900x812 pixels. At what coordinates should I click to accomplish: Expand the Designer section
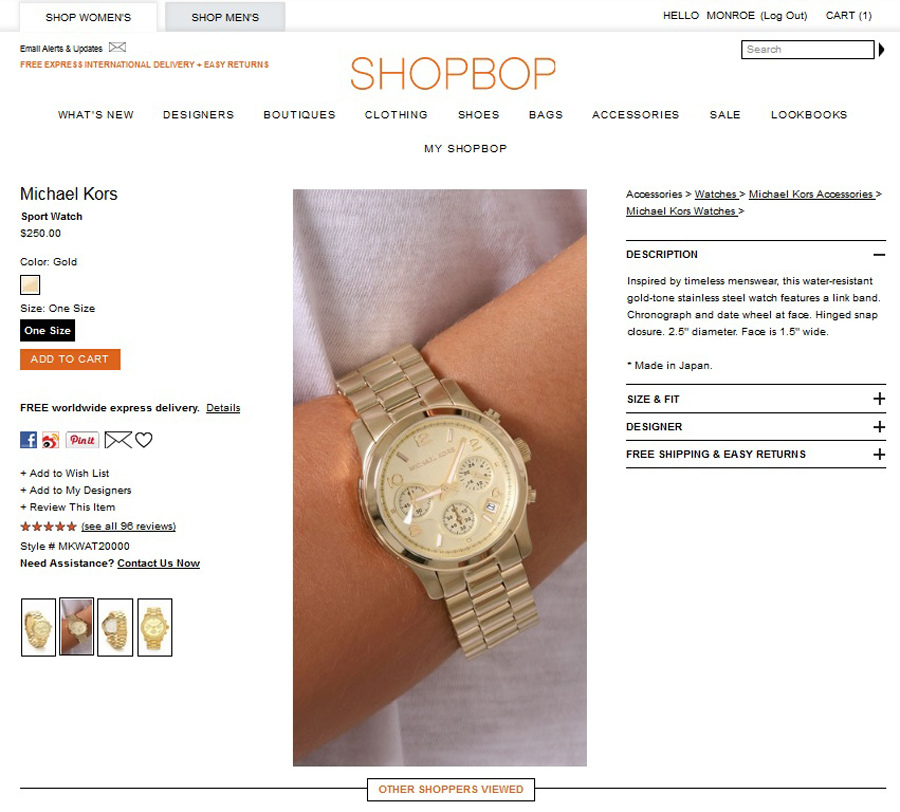(879, 426)
